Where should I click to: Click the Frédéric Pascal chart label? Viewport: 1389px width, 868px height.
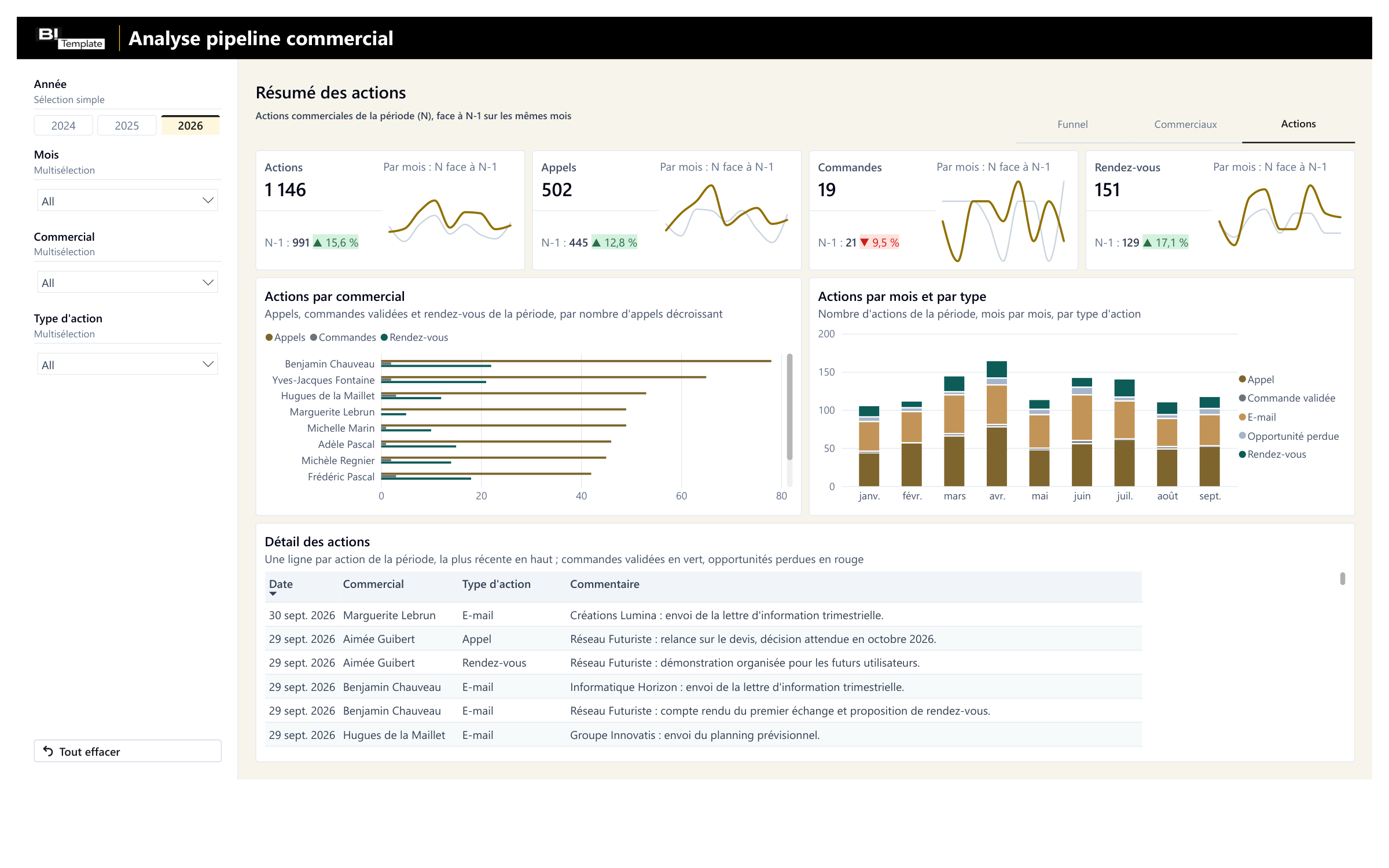point(341,477)
